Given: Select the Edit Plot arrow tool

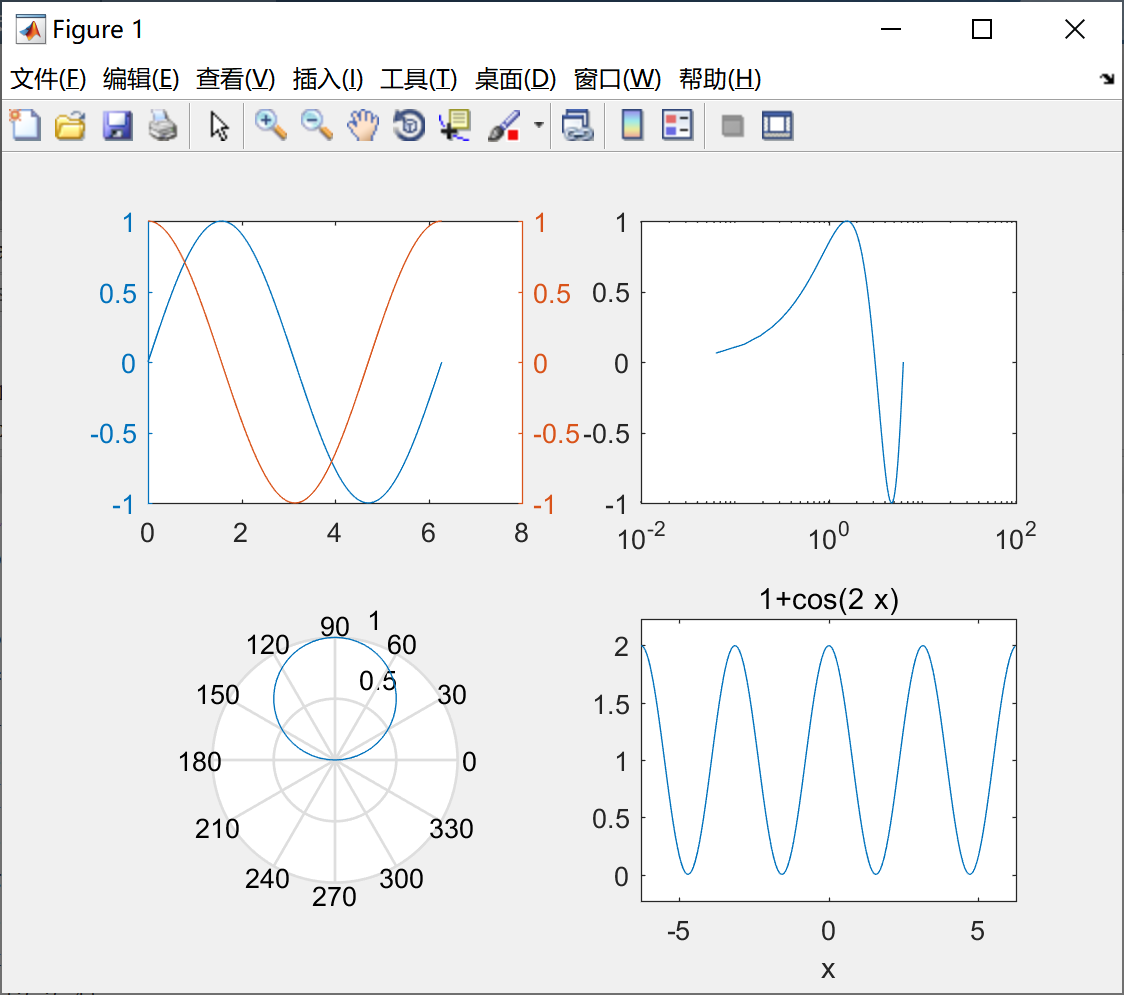Looking at the screenshot, I should (x=217, y=125).
